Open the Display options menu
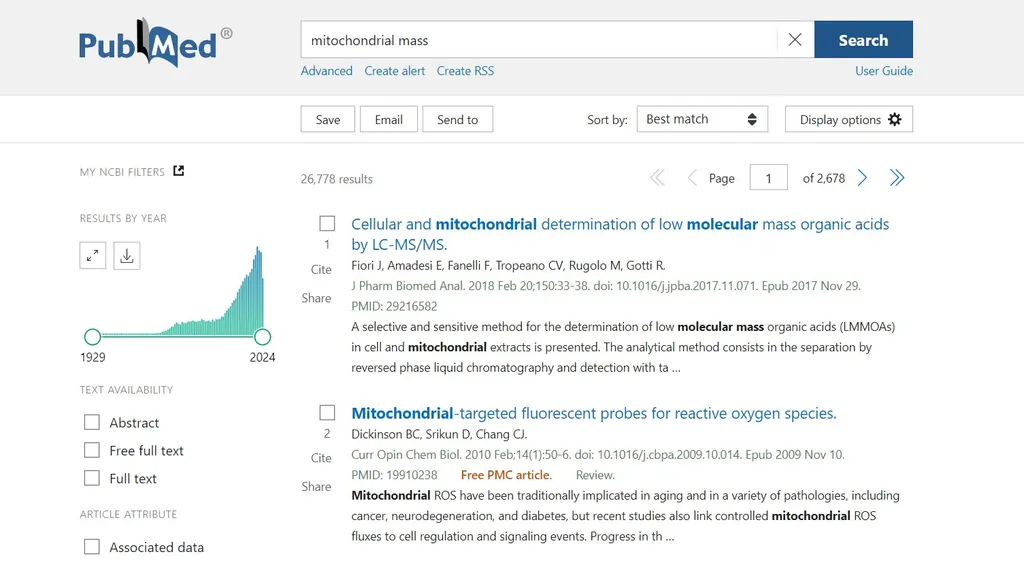The image size is (1024, 572). tap(849, 119)
